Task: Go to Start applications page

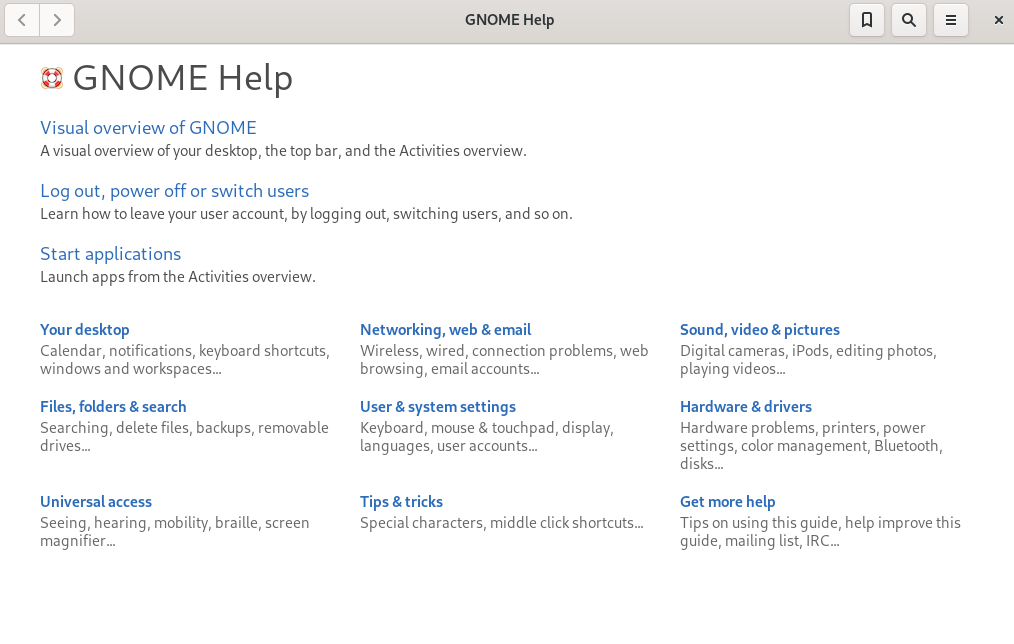Action: (110, 254)
